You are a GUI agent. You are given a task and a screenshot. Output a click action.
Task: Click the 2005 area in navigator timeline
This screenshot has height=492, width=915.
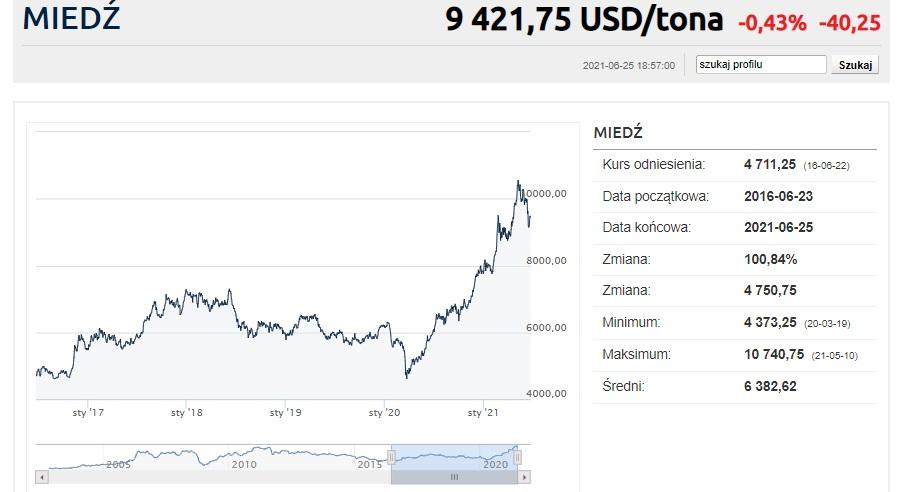click(x=118, y=464)
